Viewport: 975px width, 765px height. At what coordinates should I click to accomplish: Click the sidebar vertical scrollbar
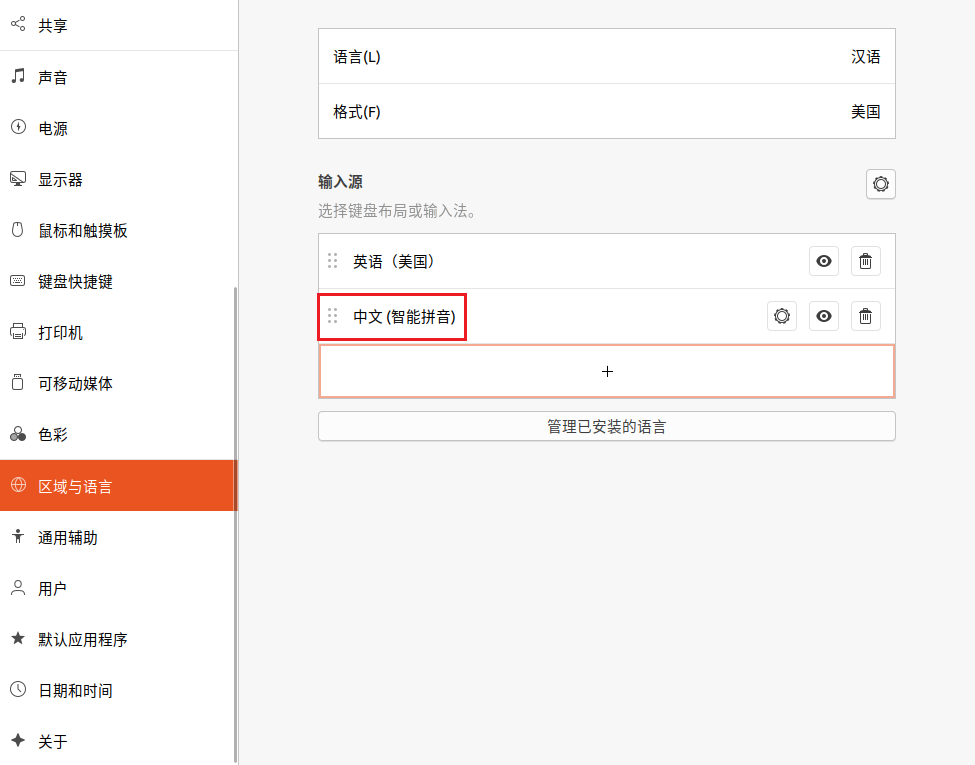click(235, 520)
